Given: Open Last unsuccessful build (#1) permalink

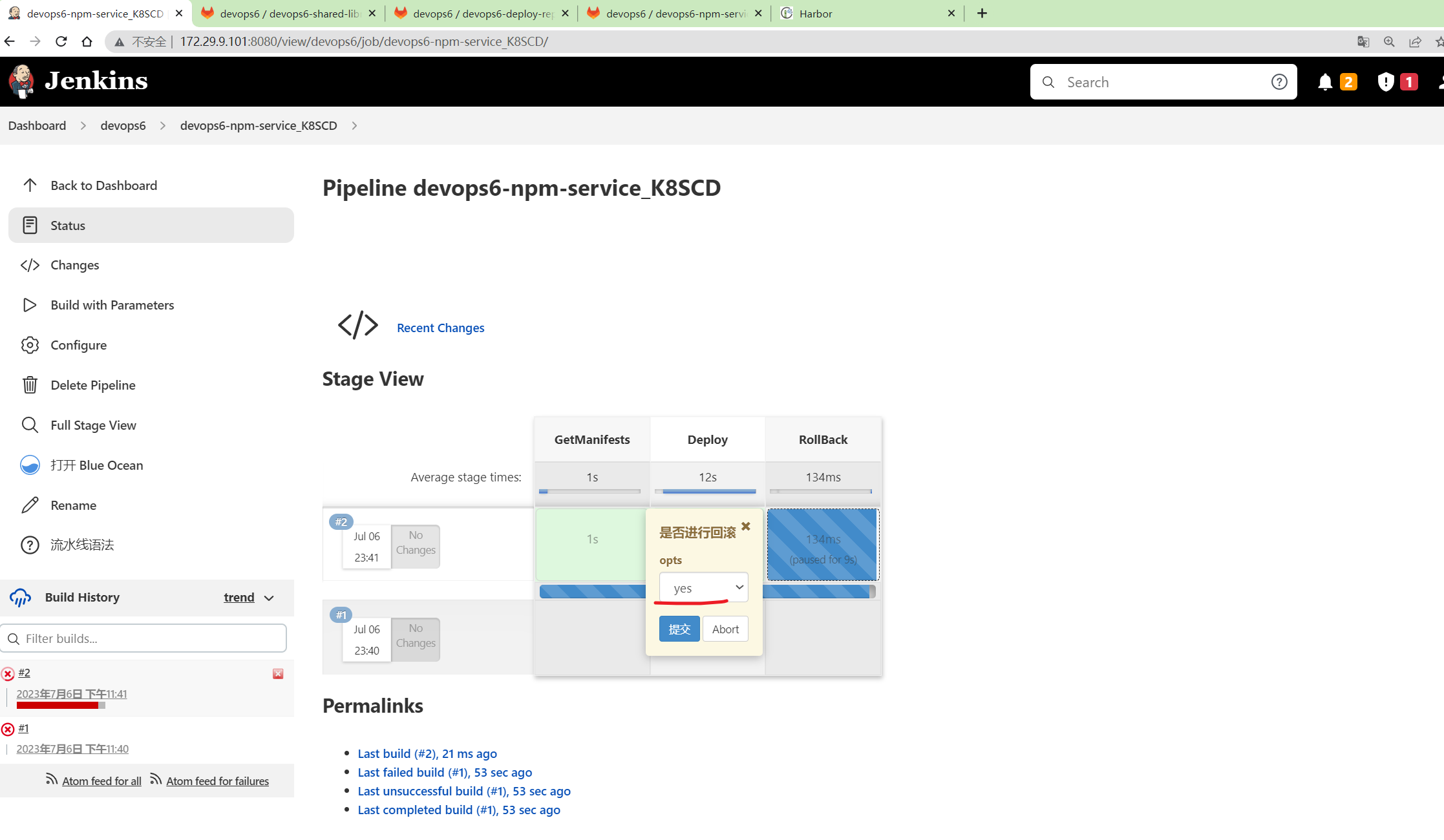Looking at the screenshot, I should (464, 791).
